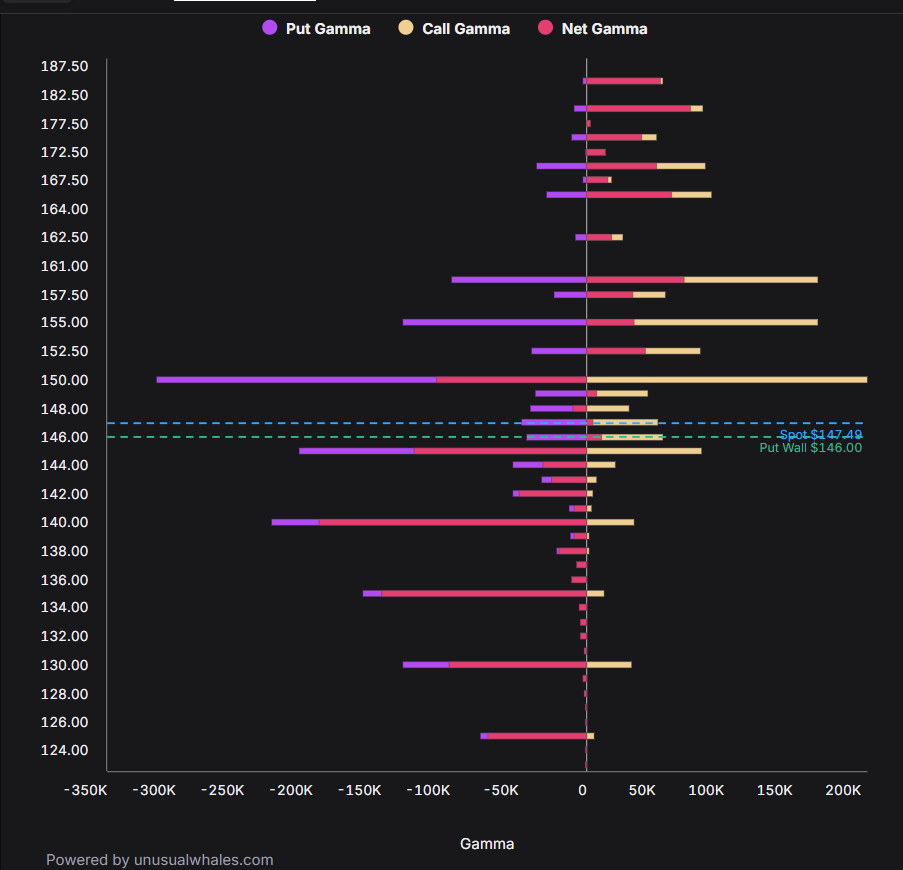Click the 146.00 strike label
This screenshot has width=903, height=870.
[64, 437]
